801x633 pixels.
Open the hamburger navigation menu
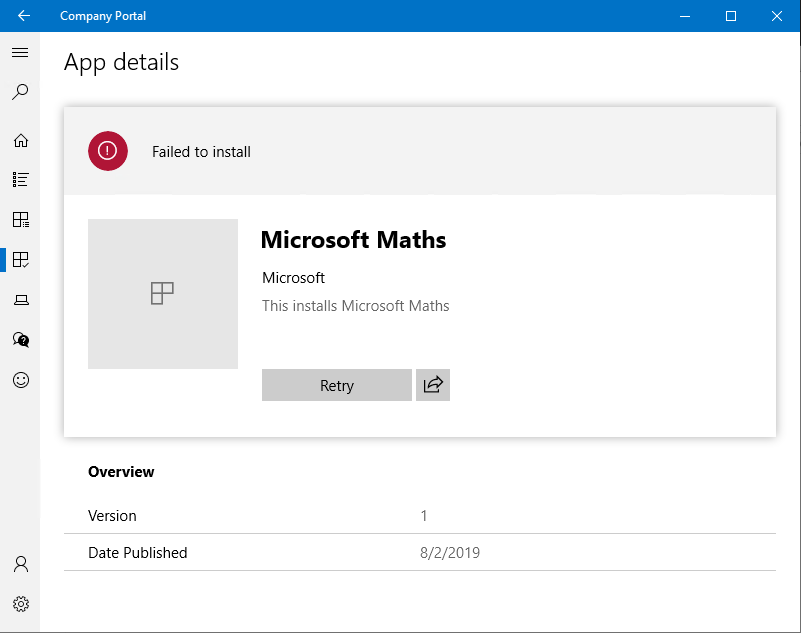[x=20, y=53]
